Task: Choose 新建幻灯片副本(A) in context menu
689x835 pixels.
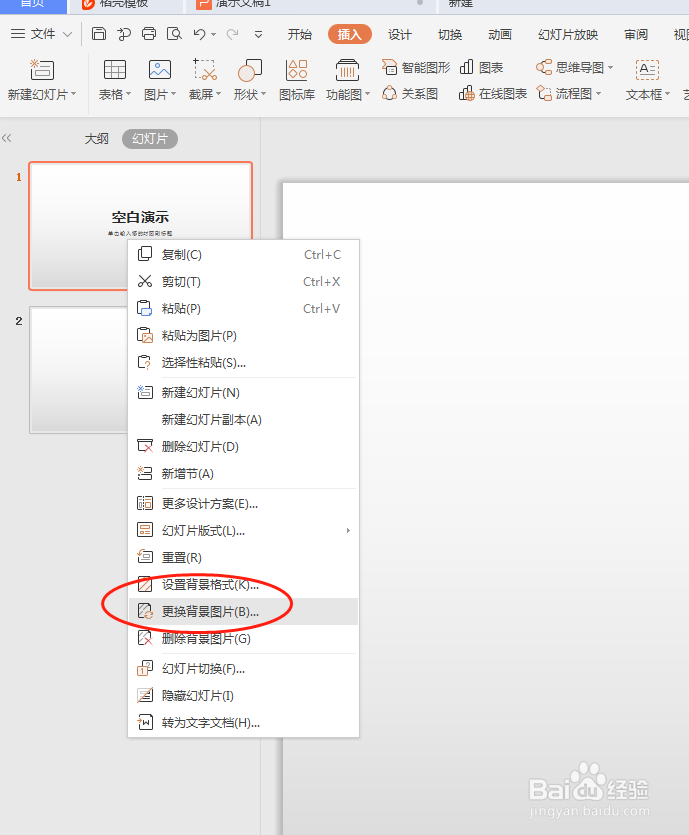Action: pyautogui.click(x=243, y=420)
